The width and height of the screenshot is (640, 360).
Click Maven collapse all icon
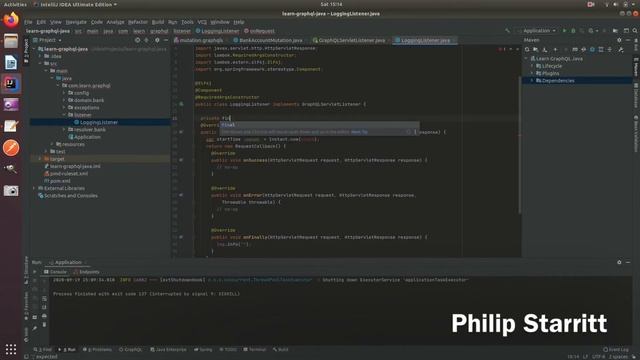coord(610,49)
